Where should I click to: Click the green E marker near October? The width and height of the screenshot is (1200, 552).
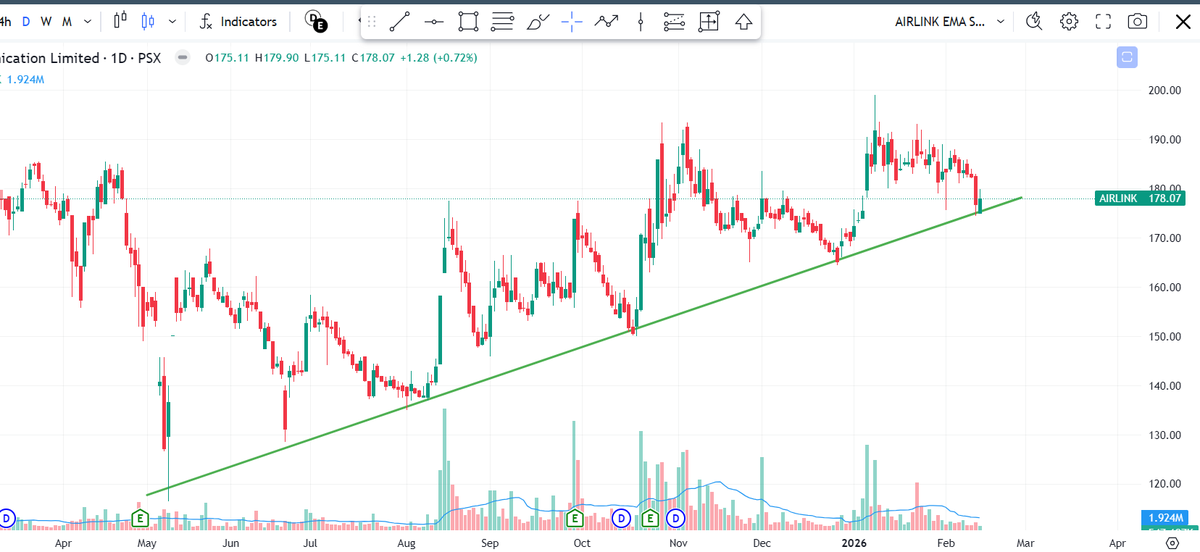tap(575, 518)
